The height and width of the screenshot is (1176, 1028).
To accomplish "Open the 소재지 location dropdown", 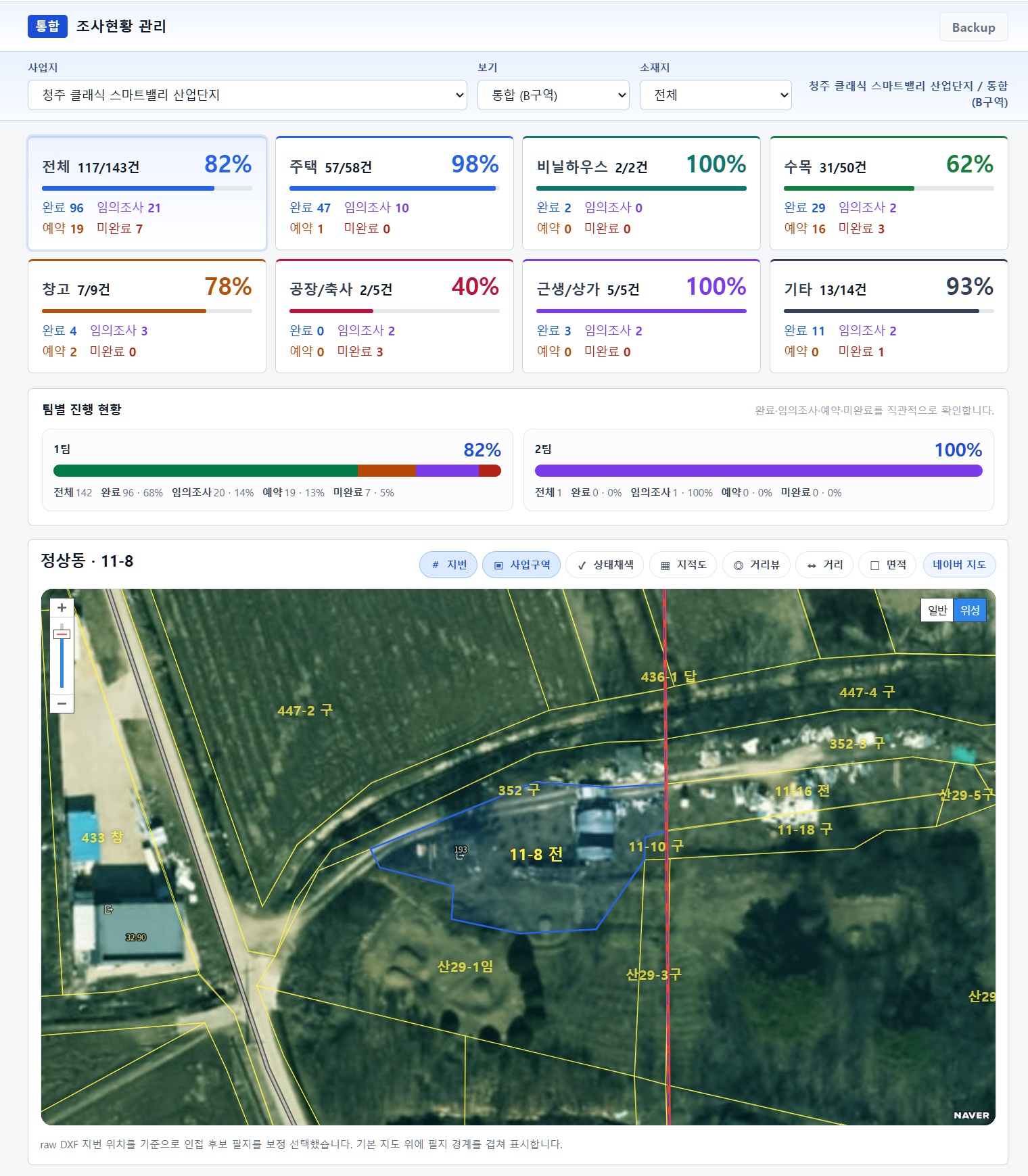I will click(715, 95).
